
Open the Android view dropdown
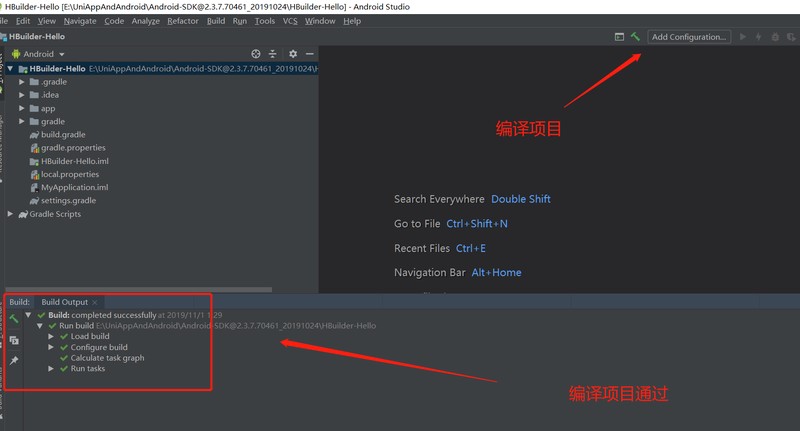[62, 54]
